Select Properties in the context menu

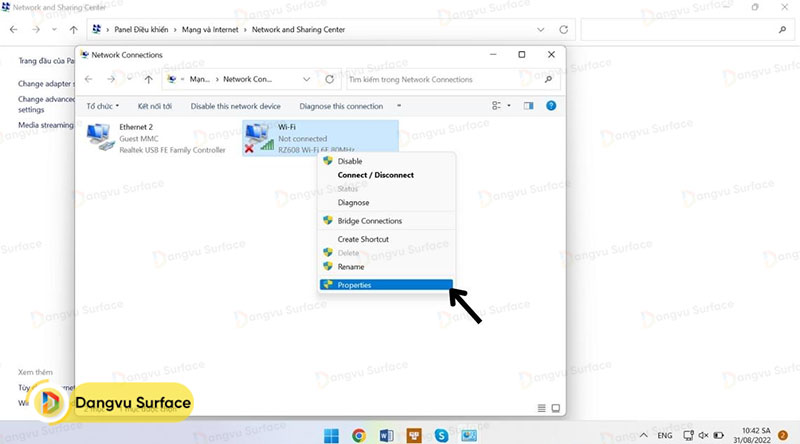[386, 285]
